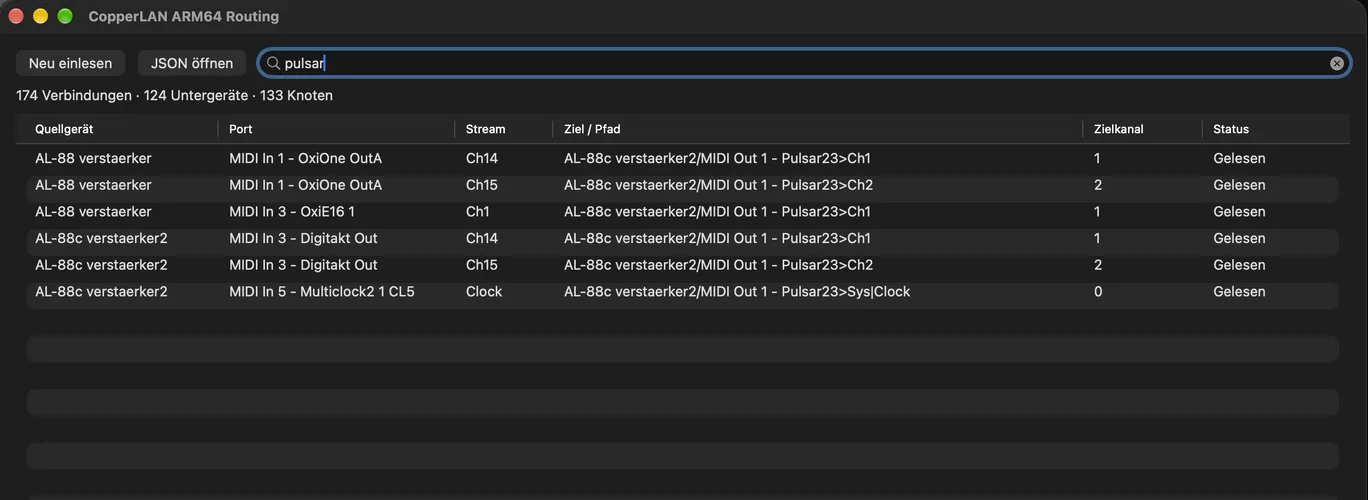Click the Clock stream cell
Screen dimensions: 1368x500
point(484,292)
